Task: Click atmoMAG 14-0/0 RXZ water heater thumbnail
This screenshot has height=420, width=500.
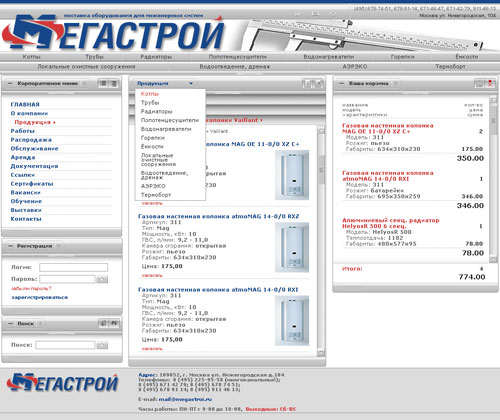Action: click(x=292, y=247)
